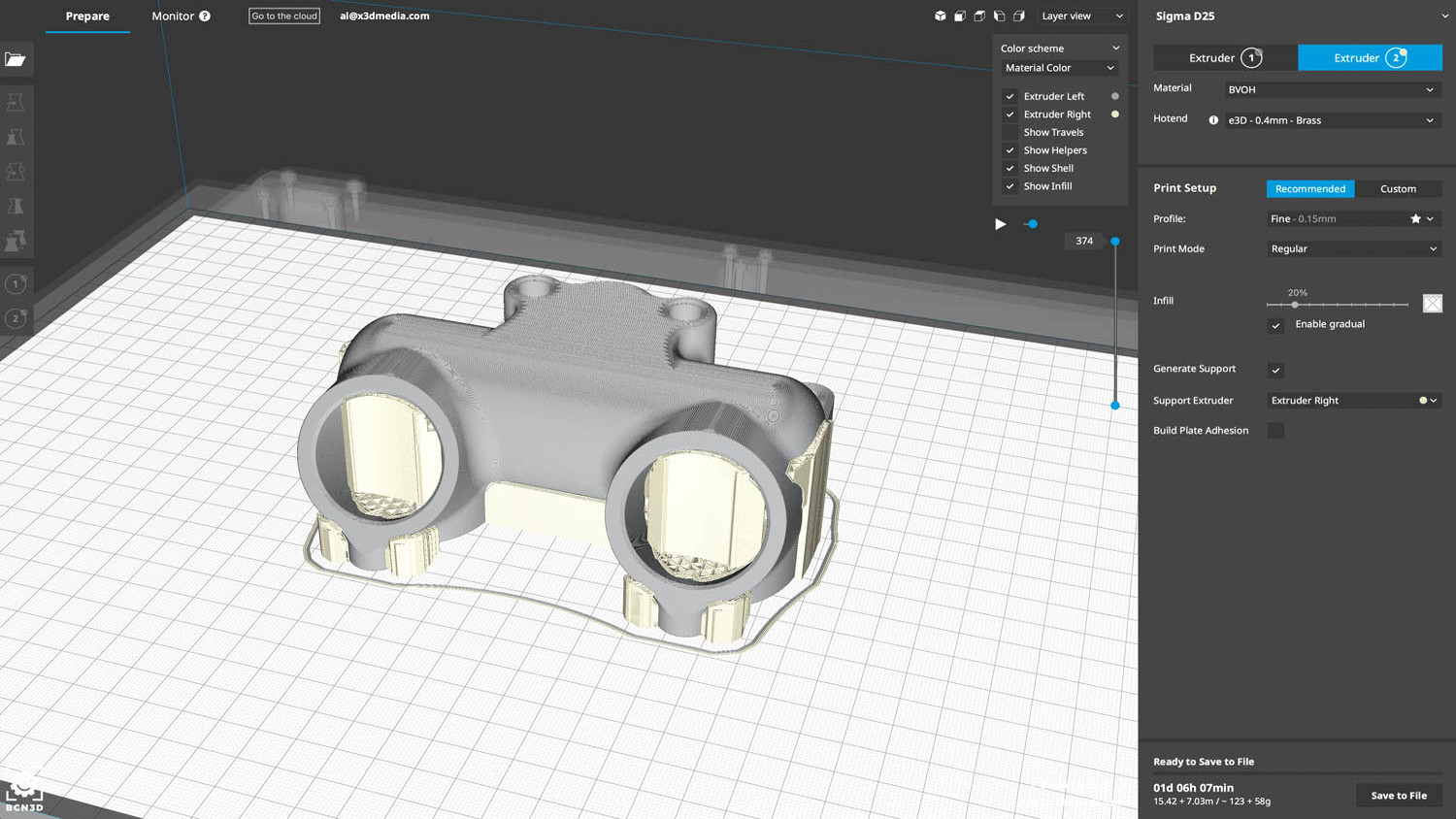Click the infill density slider handle

(x=1295, y=305)
